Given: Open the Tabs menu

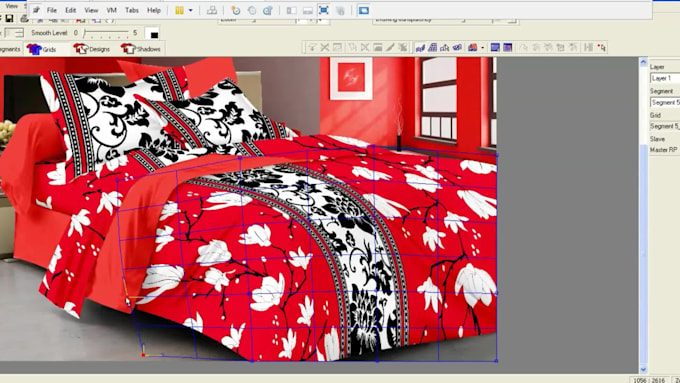Looking at the screenshot, I should point(132,10).
